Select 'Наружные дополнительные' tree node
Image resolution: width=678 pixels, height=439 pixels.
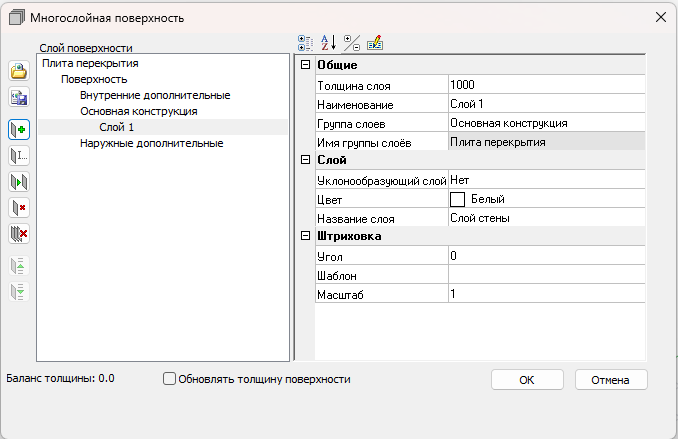(151, 143)
